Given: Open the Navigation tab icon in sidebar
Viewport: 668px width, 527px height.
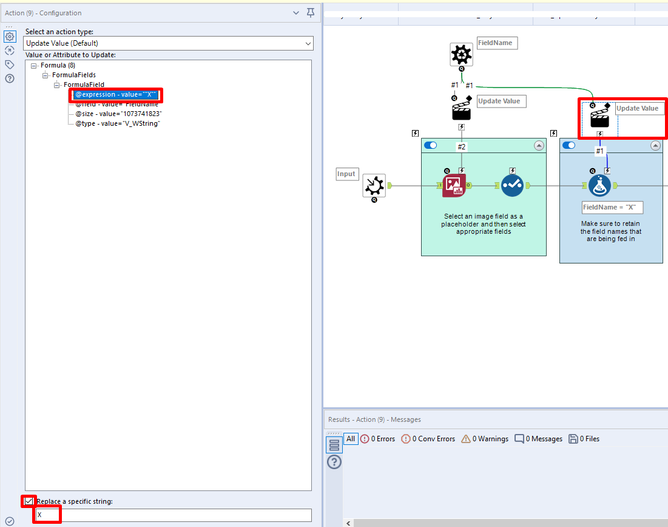Looking at the screenshot, I should tap(9, 50).
